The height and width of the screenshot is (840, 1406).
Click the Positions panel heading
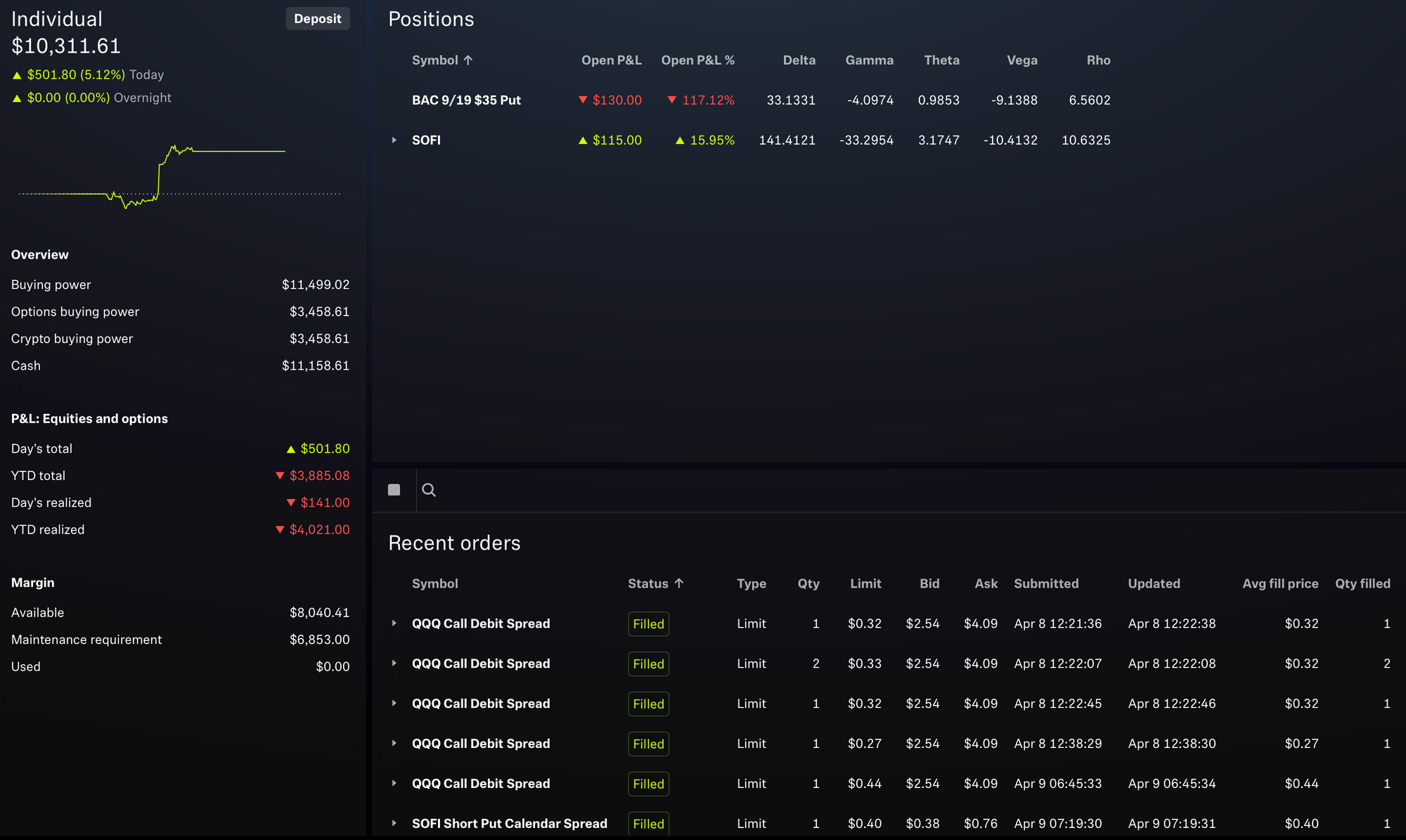coord(431,19)
